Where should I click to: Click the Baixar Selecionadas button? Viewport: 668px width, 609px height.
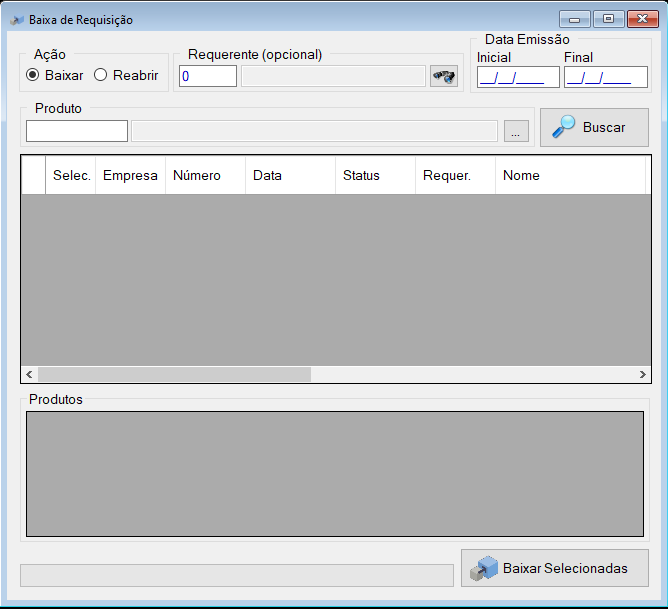point(555,568)
